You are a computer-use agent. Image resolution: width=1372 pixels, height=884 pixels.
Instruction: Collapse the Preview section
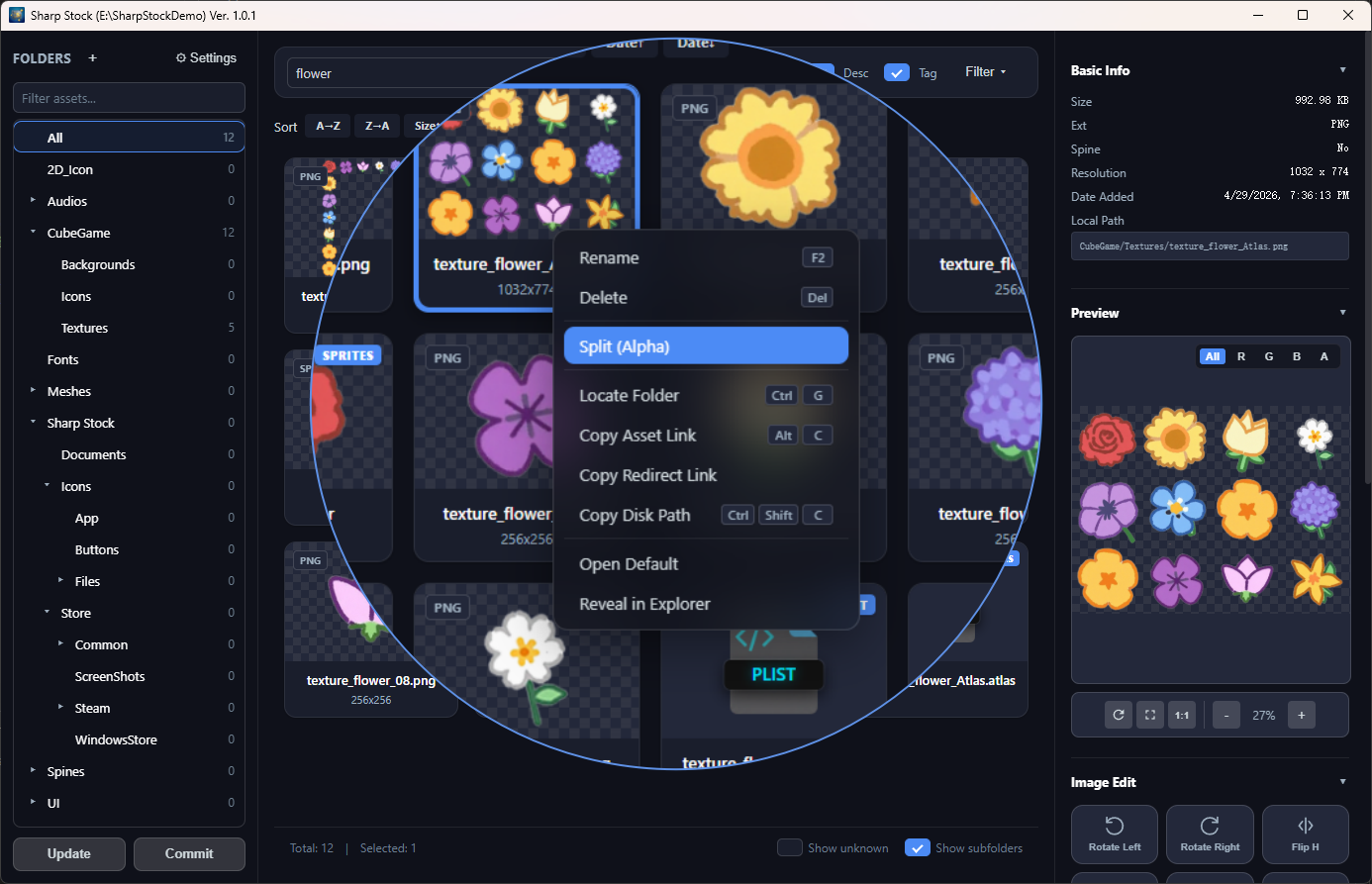1342,313
